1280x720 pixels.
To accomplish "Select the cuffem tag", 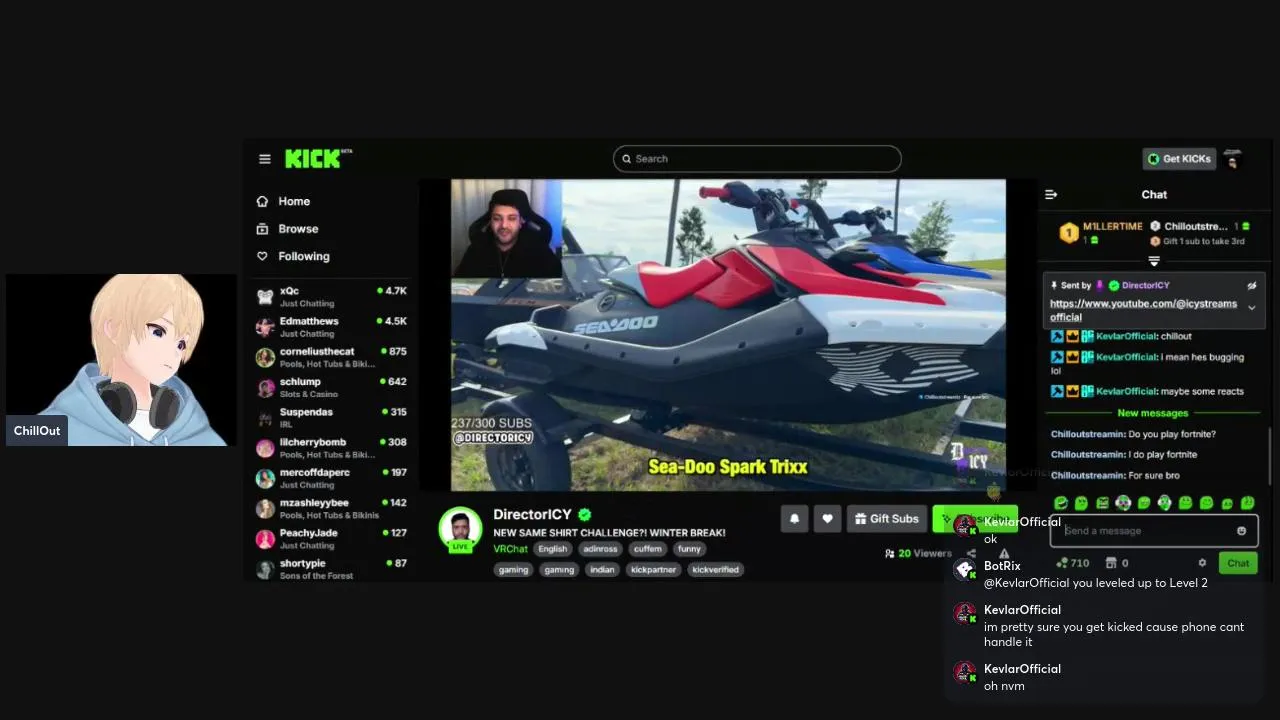I will click(648, 549).
